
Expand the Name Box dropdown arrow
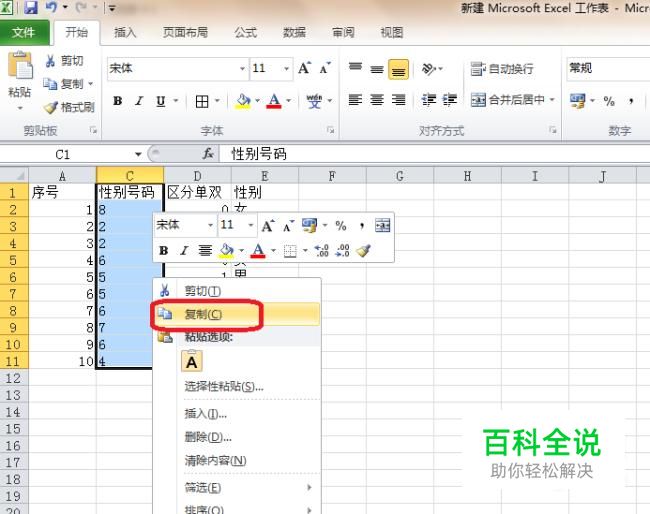138,154
